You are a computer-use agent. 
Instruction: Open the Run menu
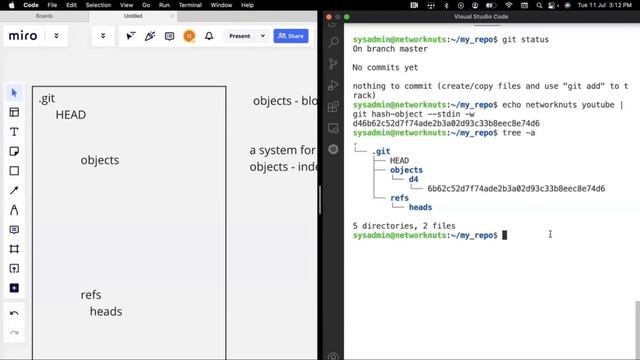tap(164, 5)
